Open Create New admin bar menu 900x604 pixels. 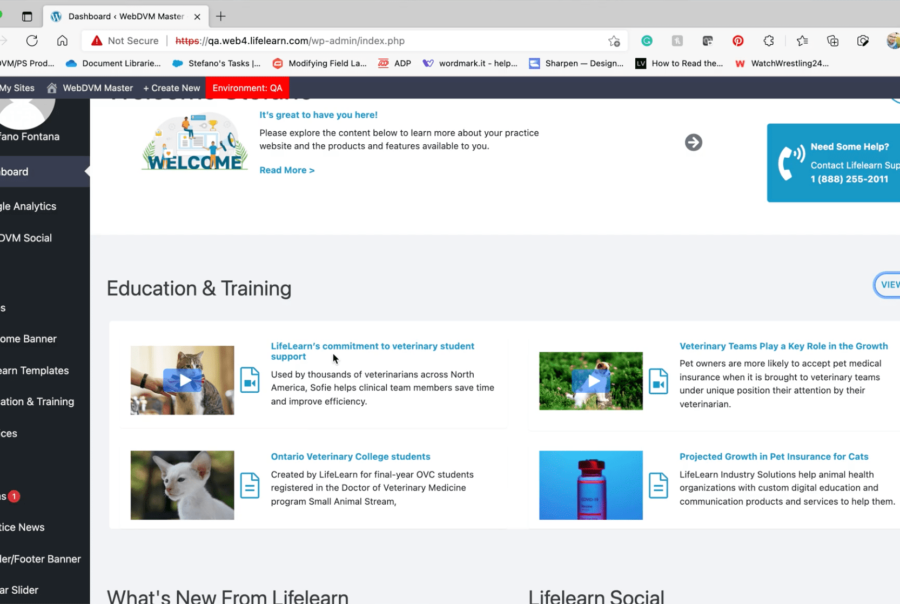click(171, 88)
